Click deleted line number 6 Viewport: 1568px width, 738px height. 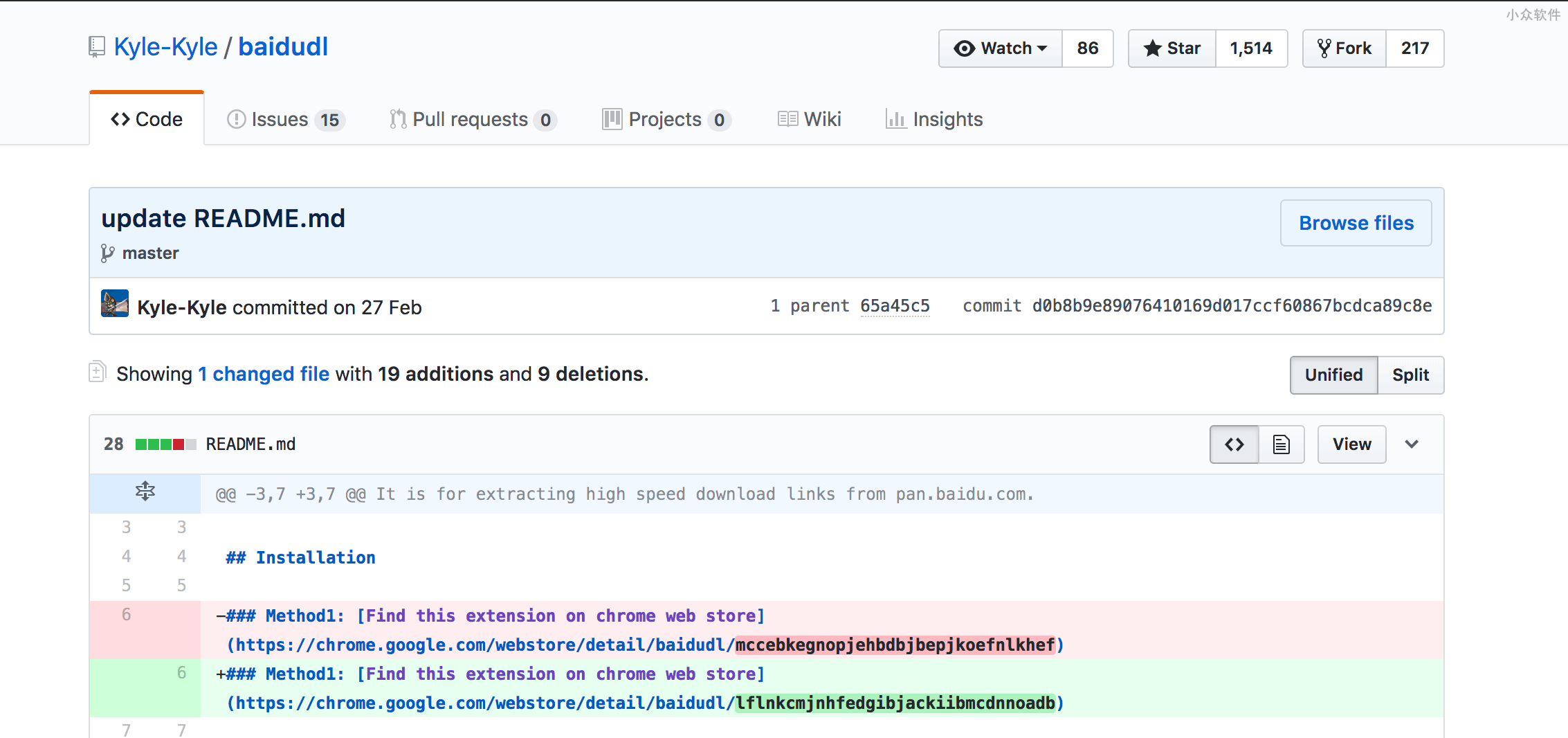tap(126, 615)
